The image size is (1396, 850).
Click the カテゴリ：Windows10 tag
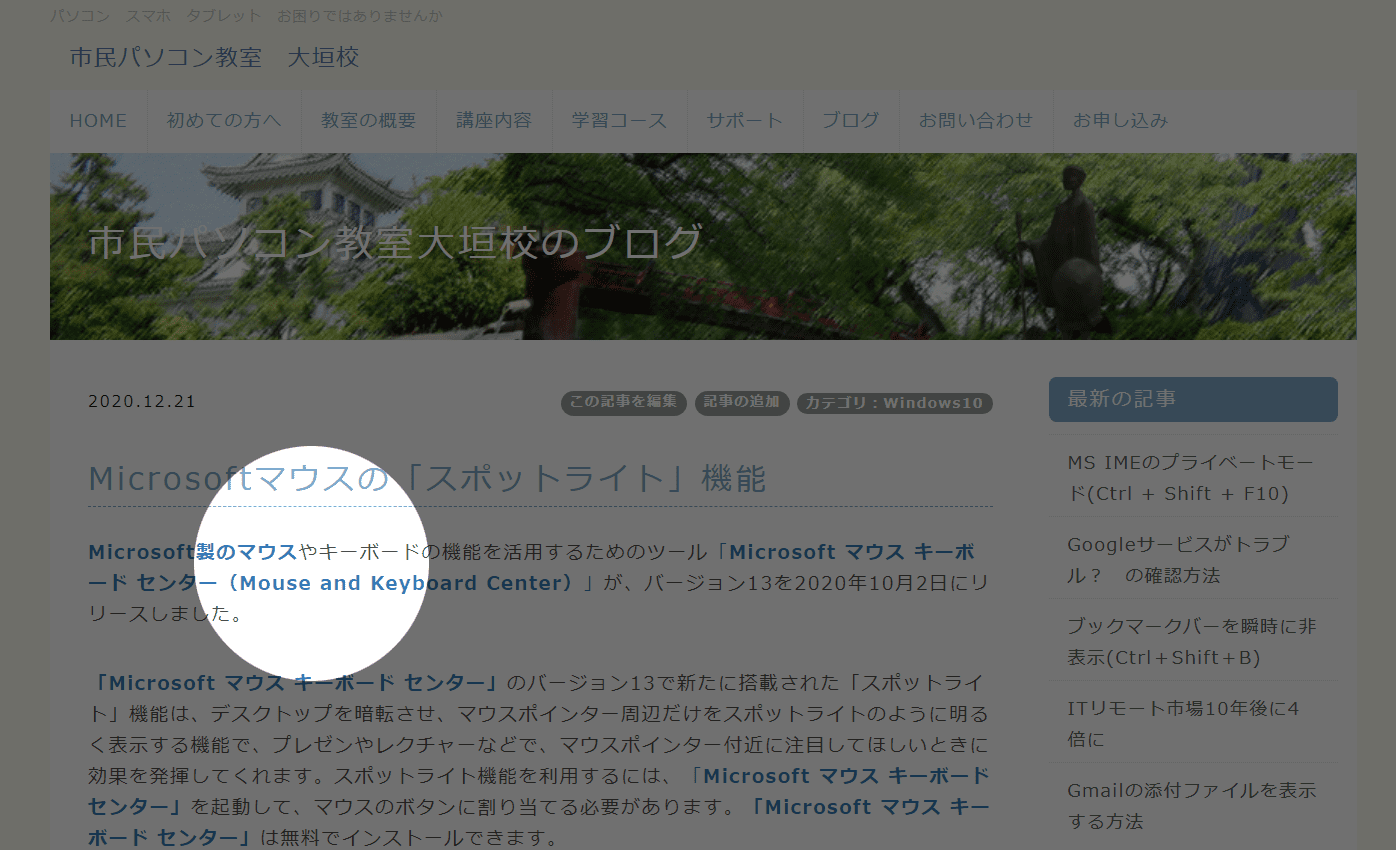pos(894,403)
